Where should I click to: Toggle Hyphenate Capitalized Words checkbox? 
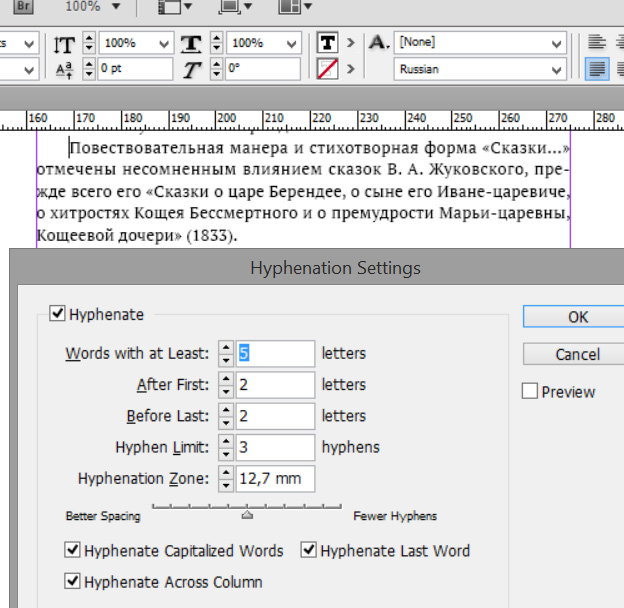click(73, 551)
